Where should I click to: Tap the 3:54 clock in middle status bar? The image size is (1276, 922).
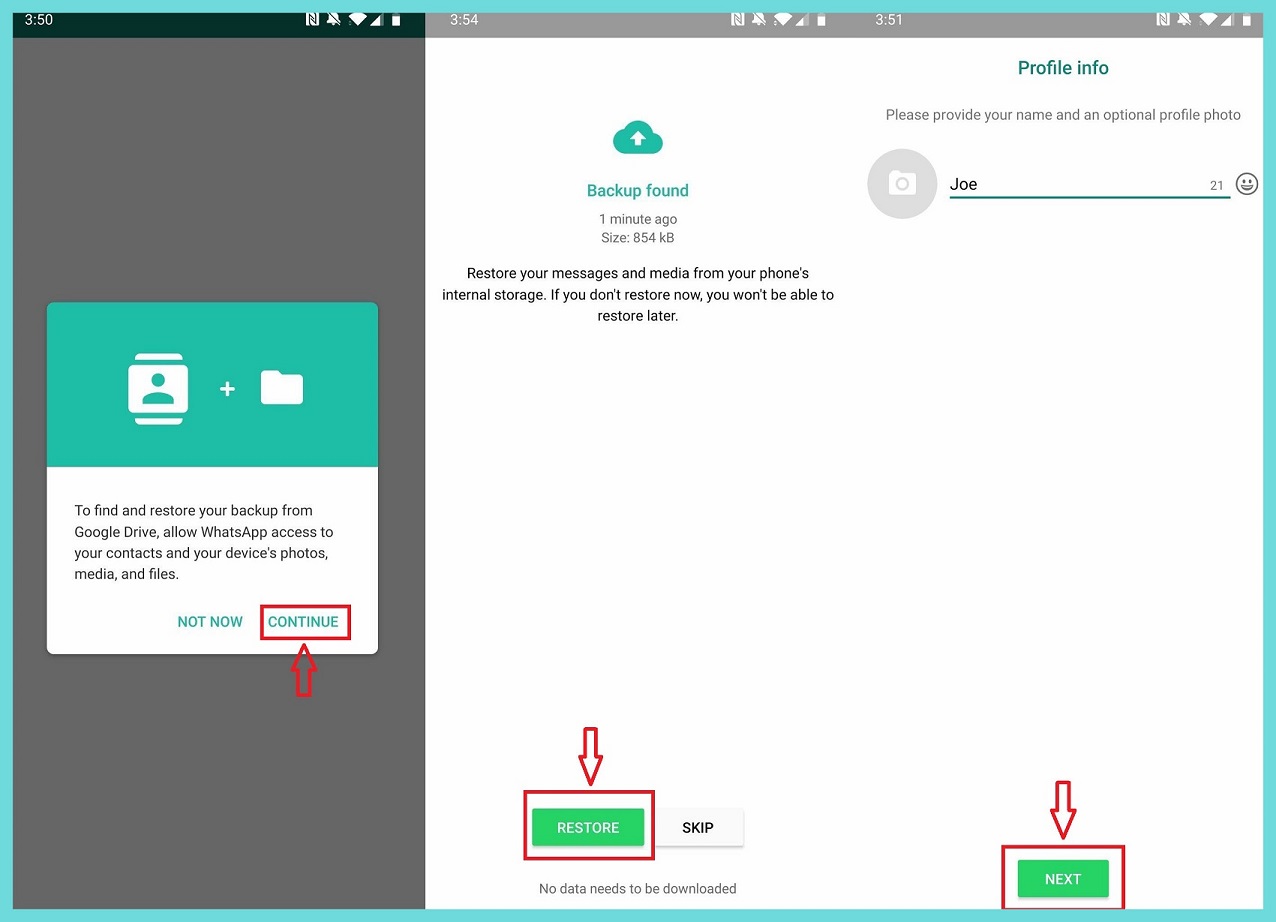464,19
